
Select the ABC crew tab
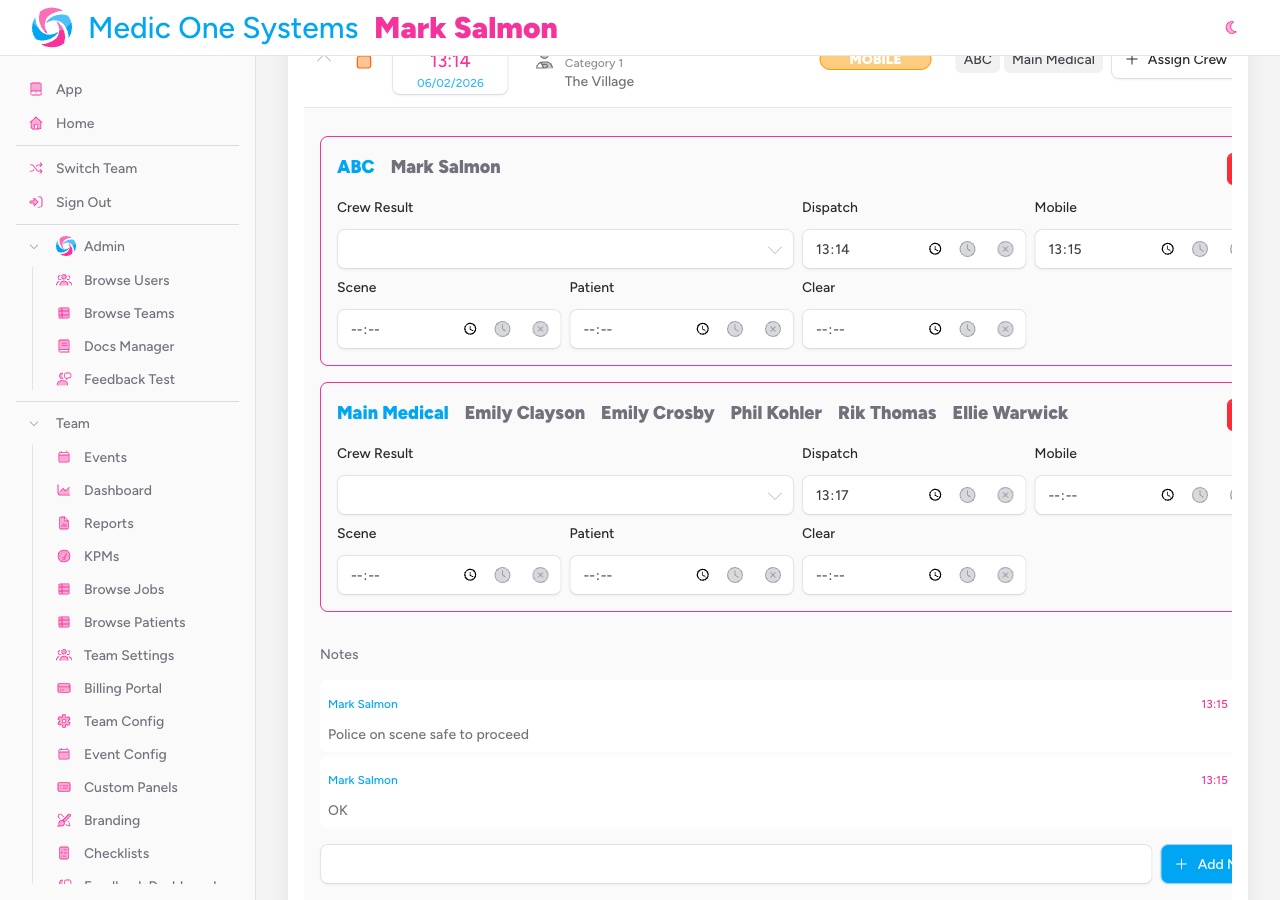point(977,60)
